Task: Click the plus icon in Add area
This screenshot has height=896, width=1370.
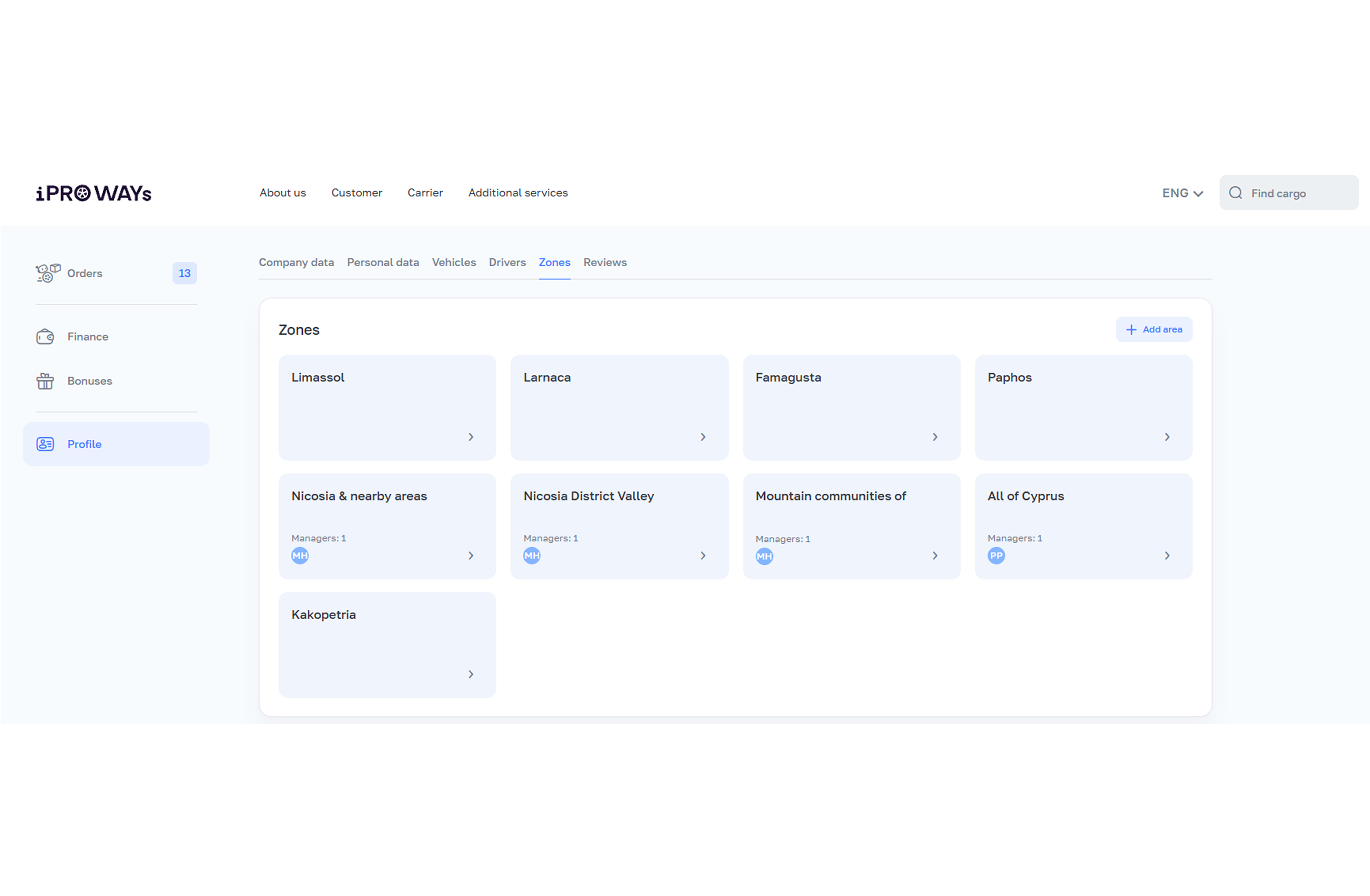Action: click(1131, 330)
